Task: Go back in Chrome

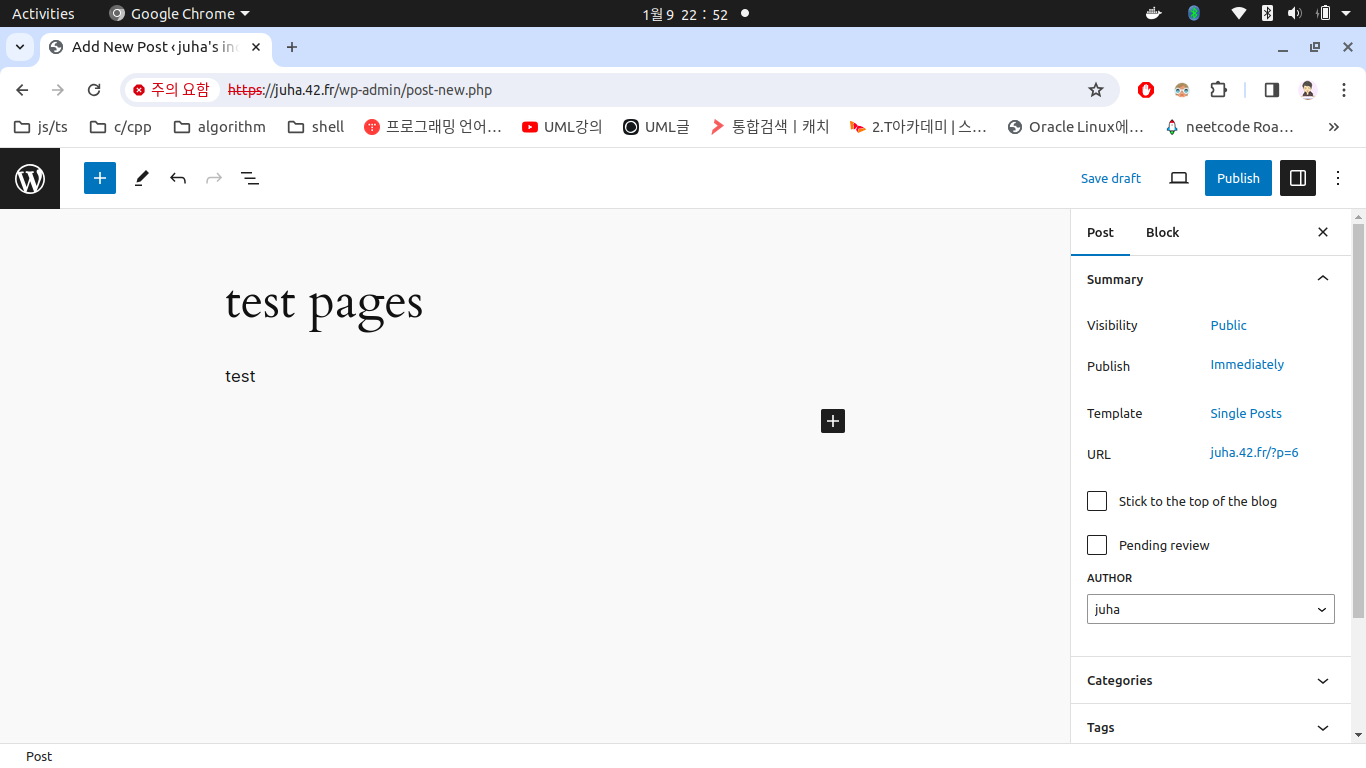Action: 22,90
